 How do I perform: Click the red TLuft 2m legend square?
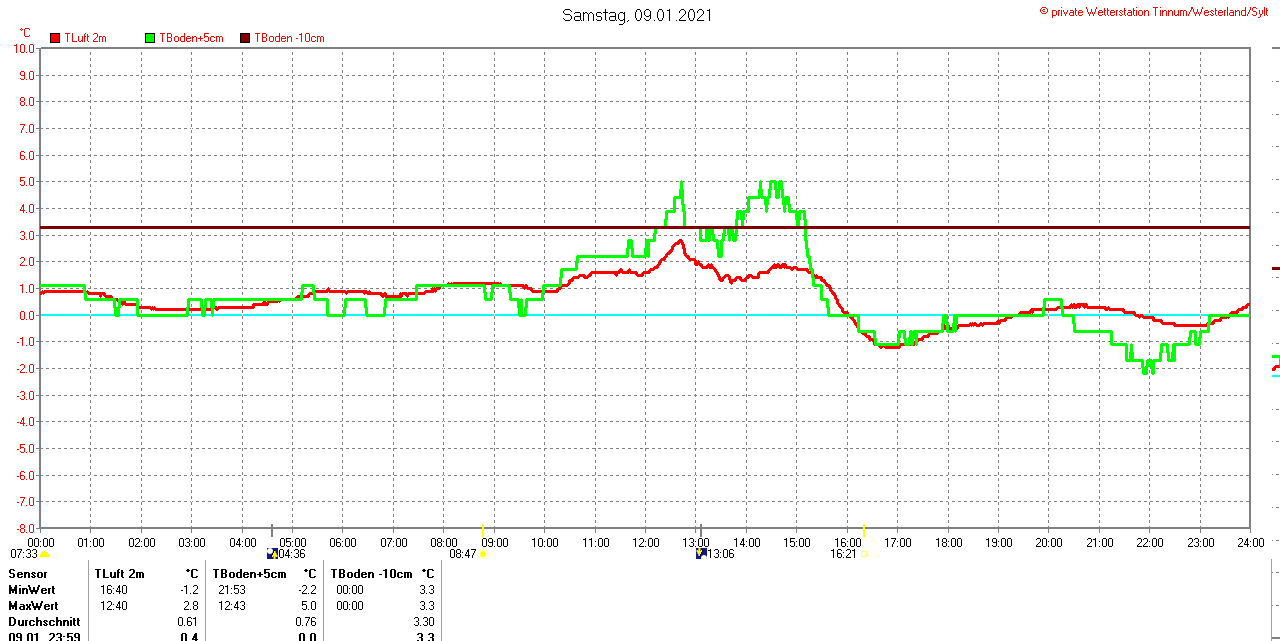55,38
